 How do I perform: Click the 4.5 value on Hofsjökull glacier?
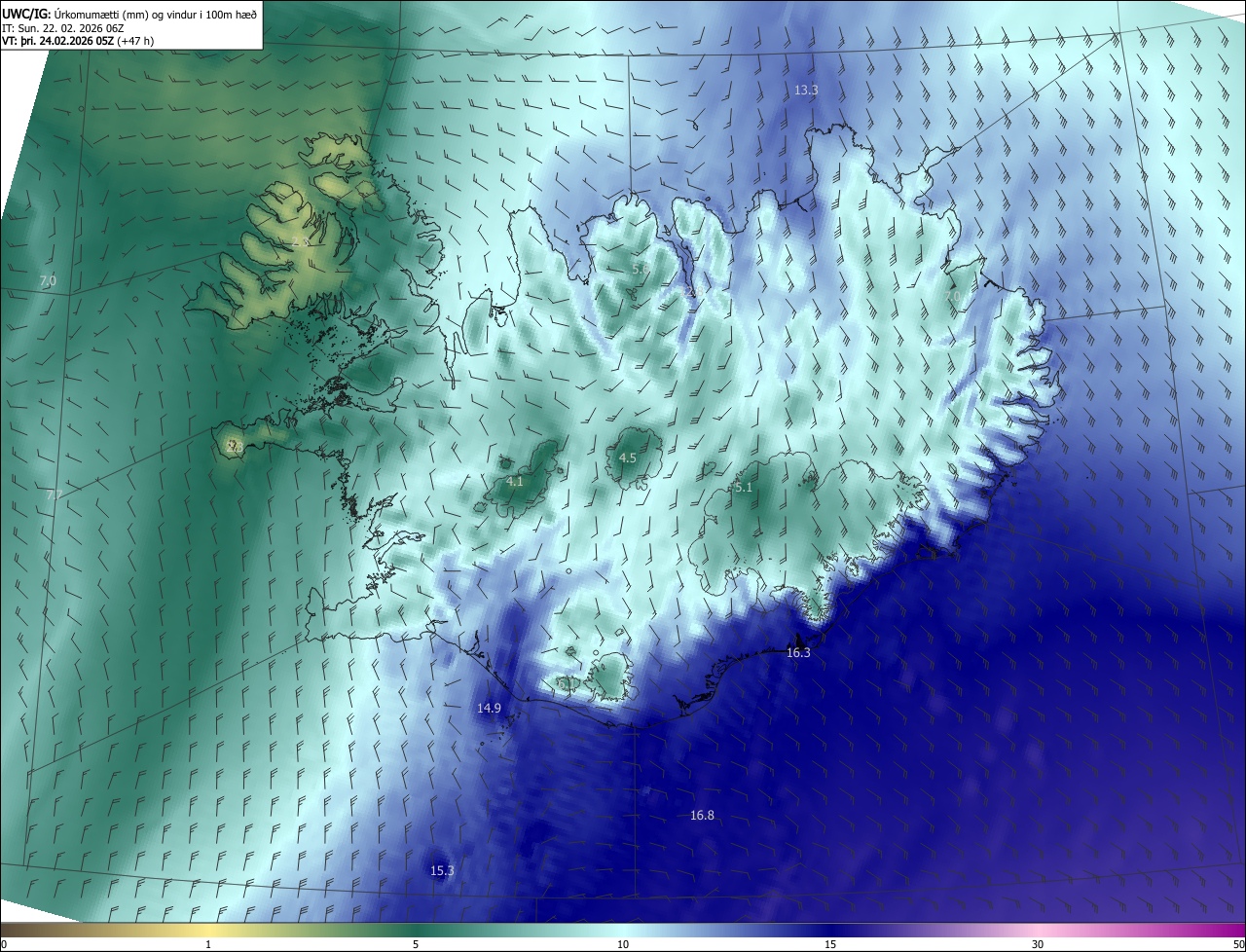[x=628, y=458]
